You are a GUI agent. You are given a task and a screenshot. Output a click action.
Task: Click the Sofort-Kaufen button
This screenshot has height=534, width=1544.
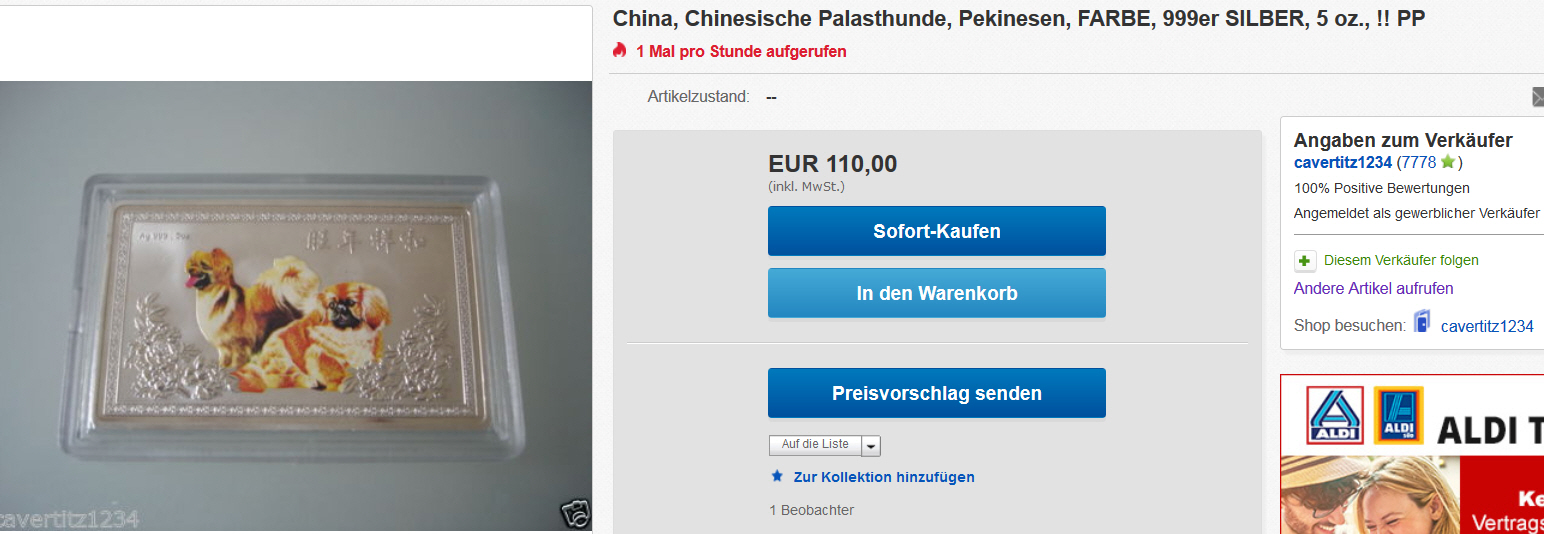[937, 231]
